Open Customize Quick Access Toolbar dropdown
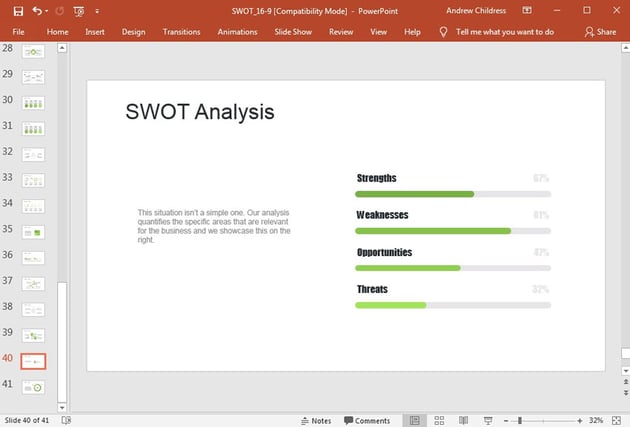The width and height of the screenshot is (630, 427). pos(96,10)
